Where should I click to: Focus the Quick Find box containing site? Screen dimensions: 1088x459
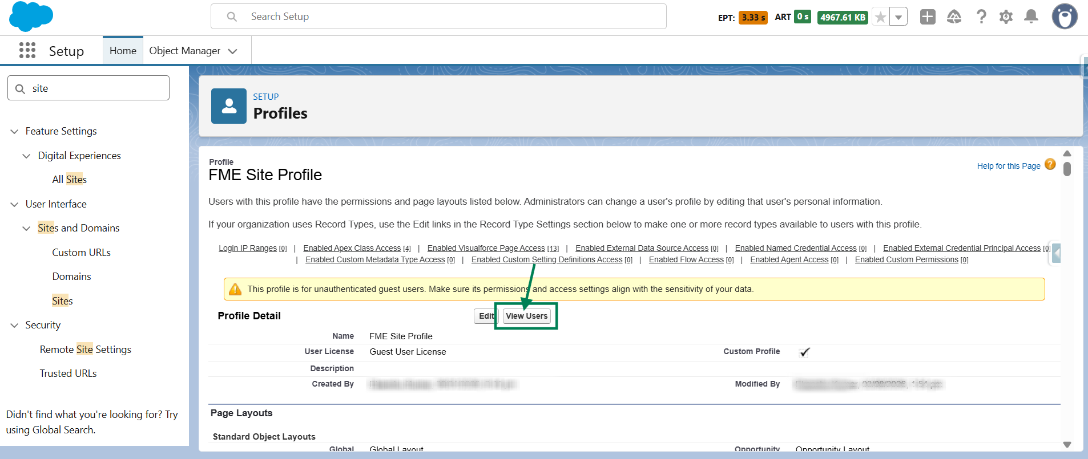[88, 89]
